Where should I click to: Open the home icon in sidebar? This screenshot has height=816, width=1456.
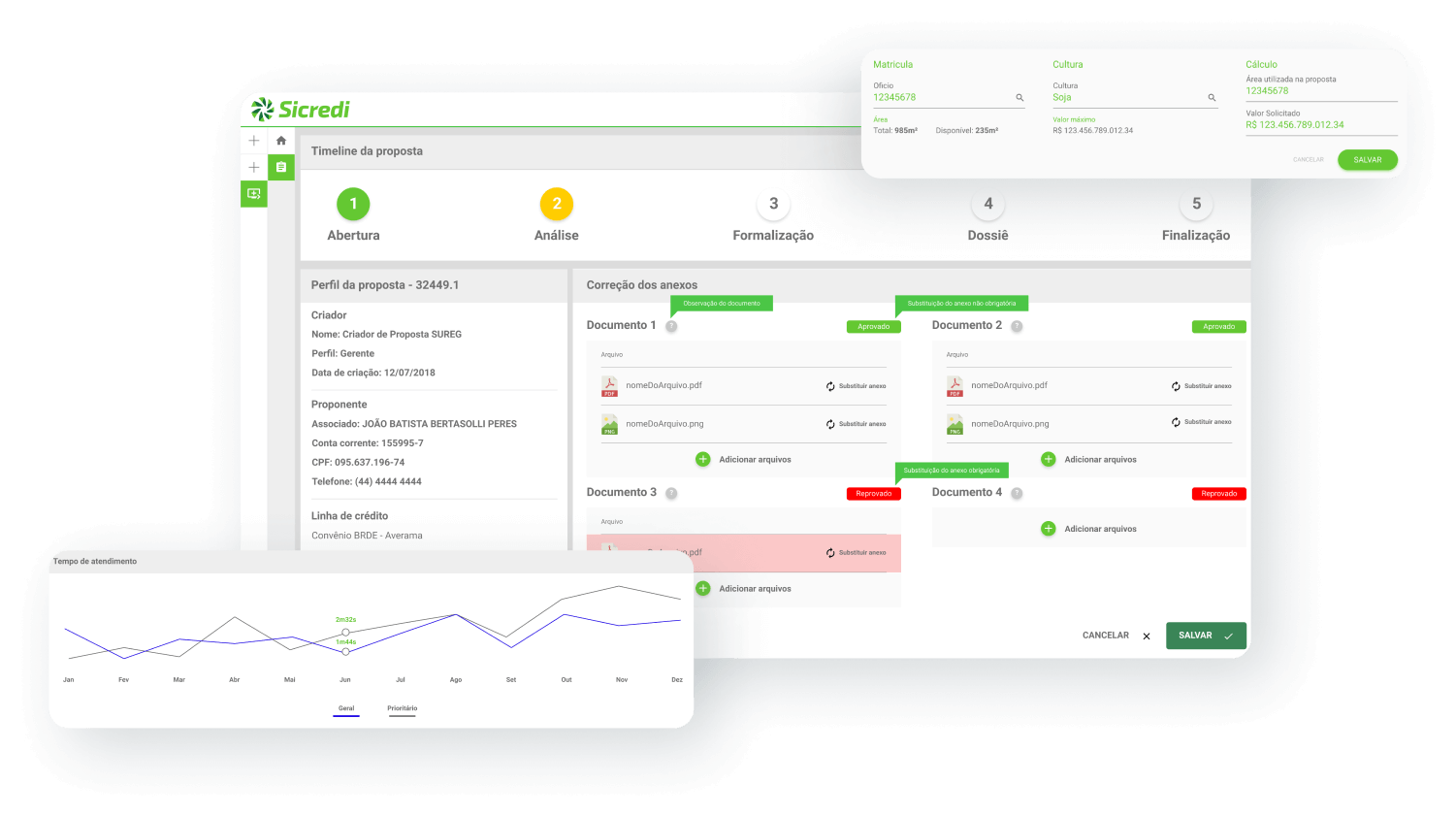click(281, 141)
